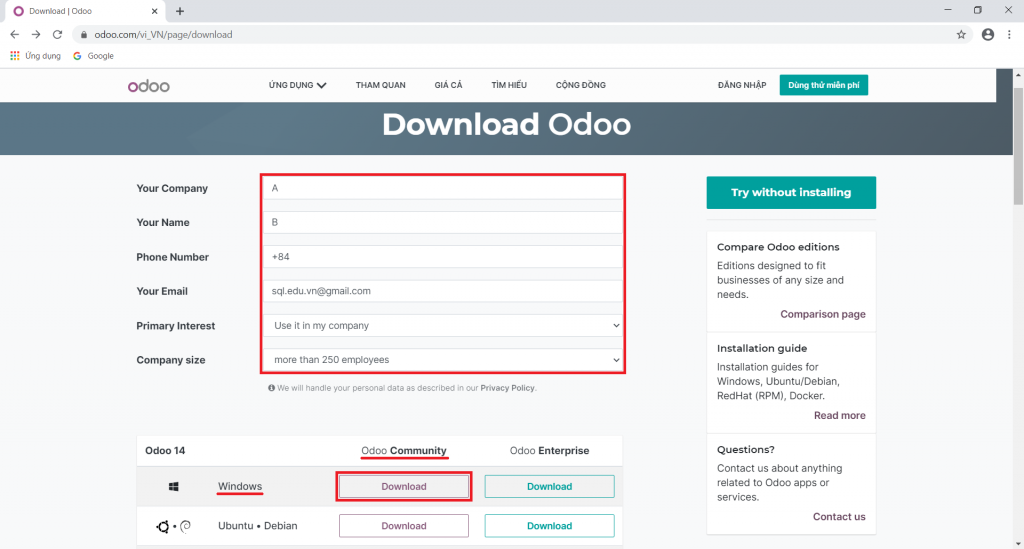Open the GIÁ CẢ menu item
This screenshot has width=1024, height=549.
tap(448, 85)
